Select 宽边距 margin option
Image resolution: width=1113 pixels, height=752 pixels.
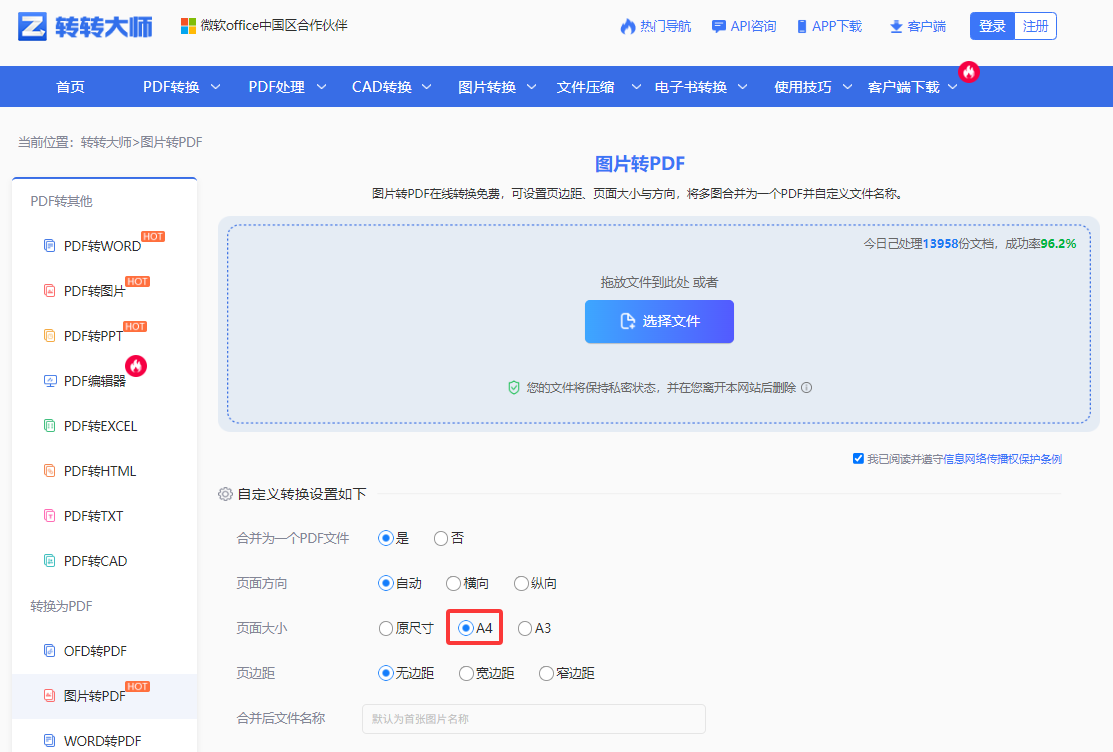point(466,673)
